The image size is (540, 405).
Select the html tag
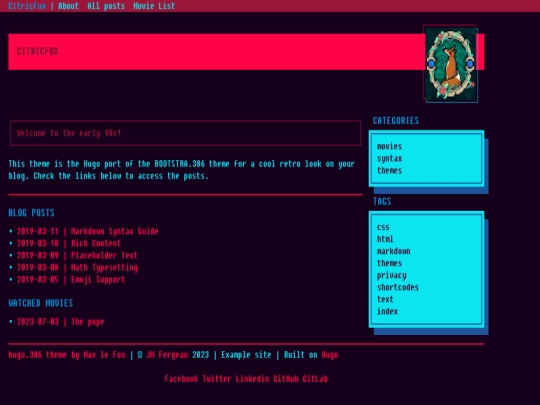pyautogui.click(x=385, y=239)
